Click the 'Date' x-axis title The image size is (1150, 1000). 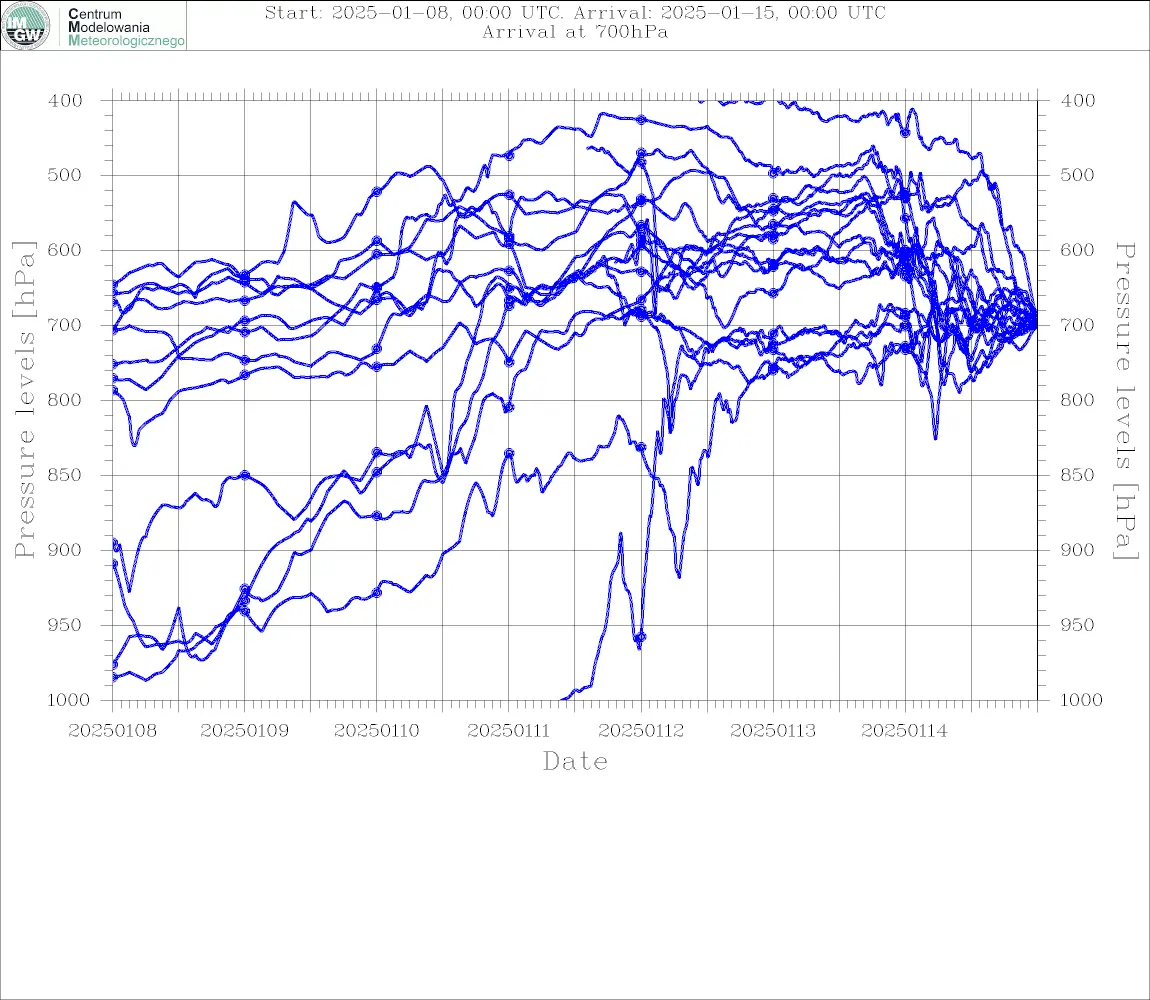pos(576,762)
